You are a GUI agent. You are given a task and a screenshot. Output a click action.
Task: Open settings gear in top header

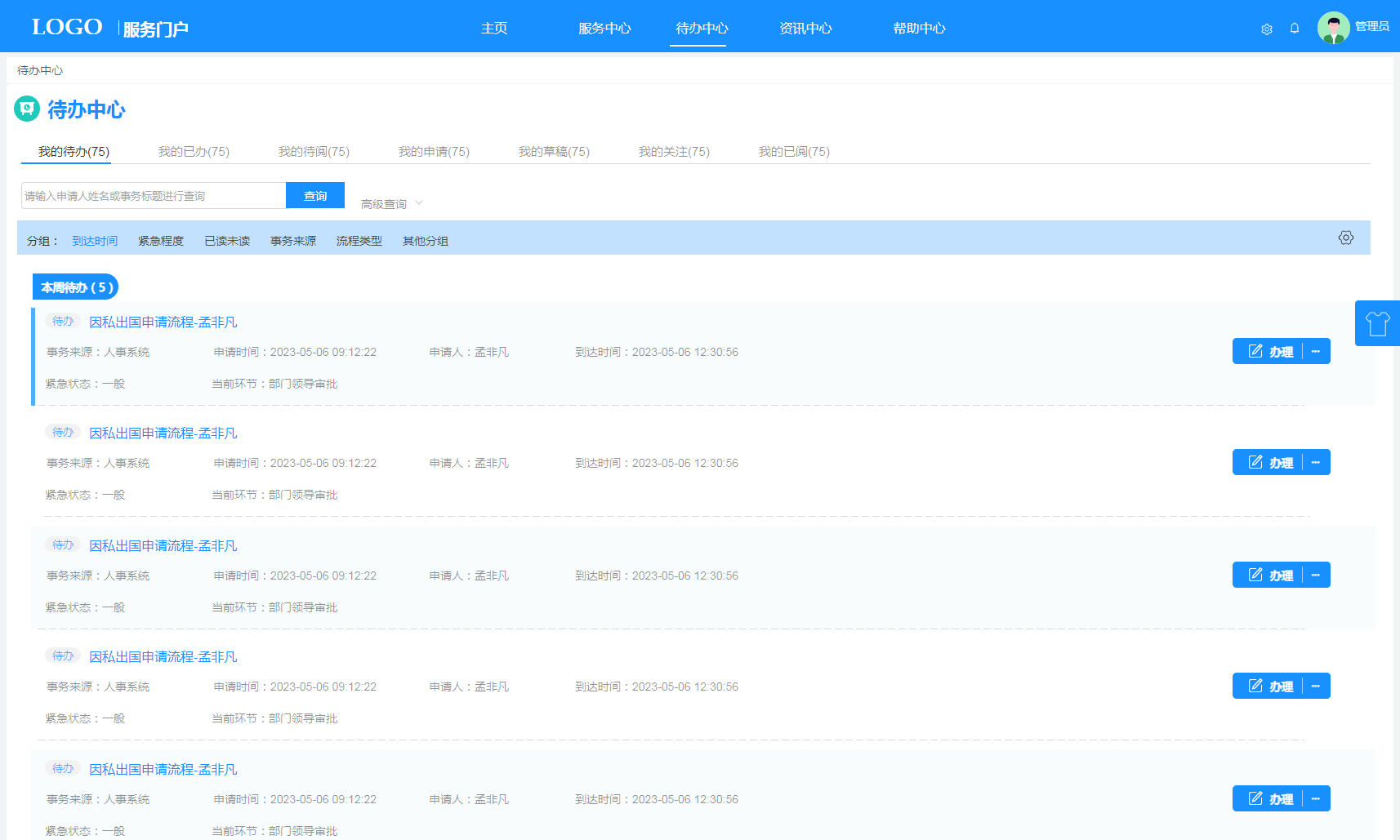coord(1266,29)
